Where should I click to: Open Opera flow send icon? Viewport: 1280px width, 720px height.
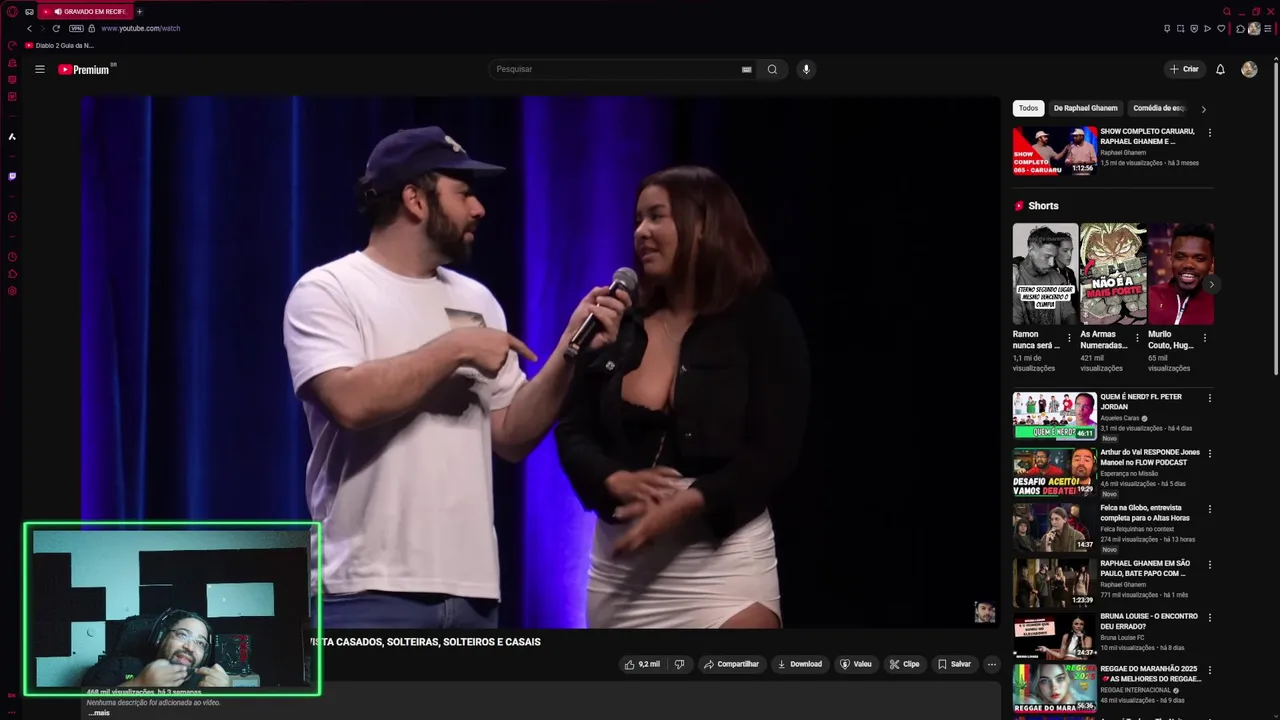tap(1207, 28)
